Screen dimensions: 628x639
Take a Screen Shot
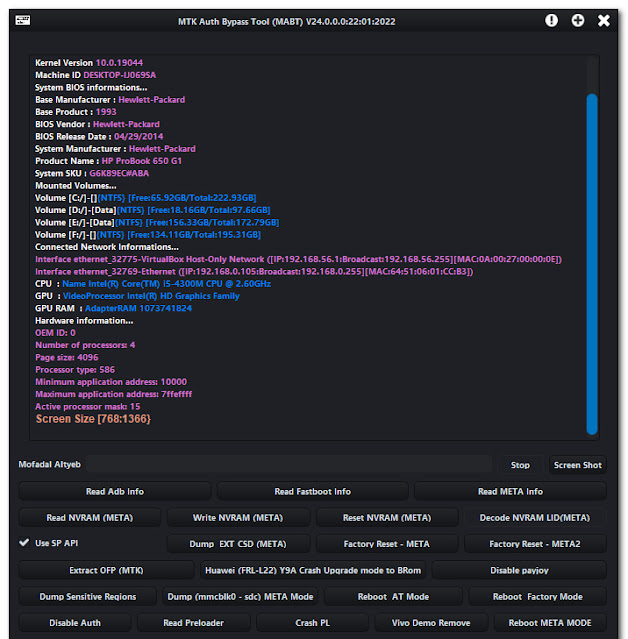[577, 465]
